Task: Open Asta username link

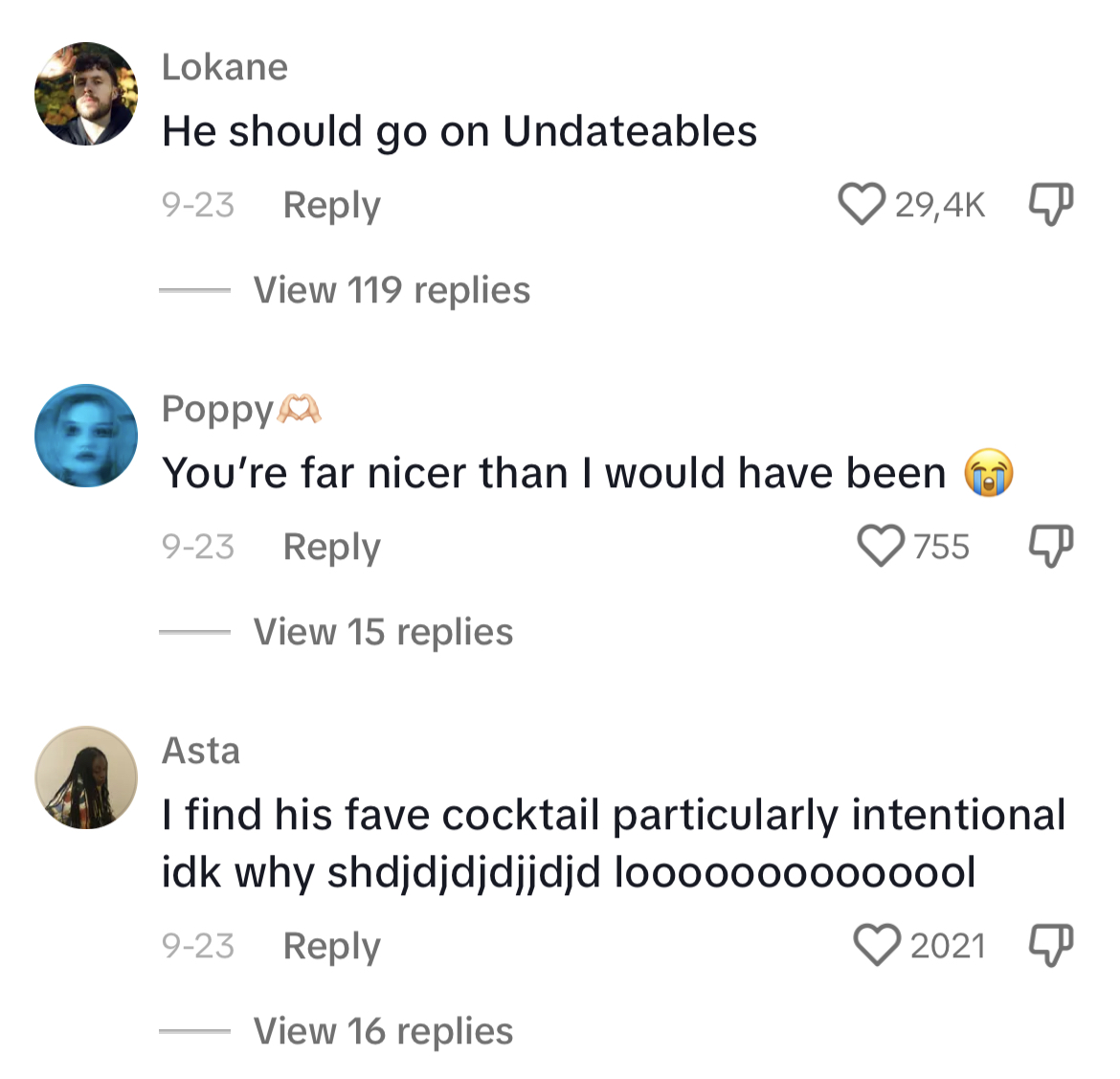Action: point(201,751)
